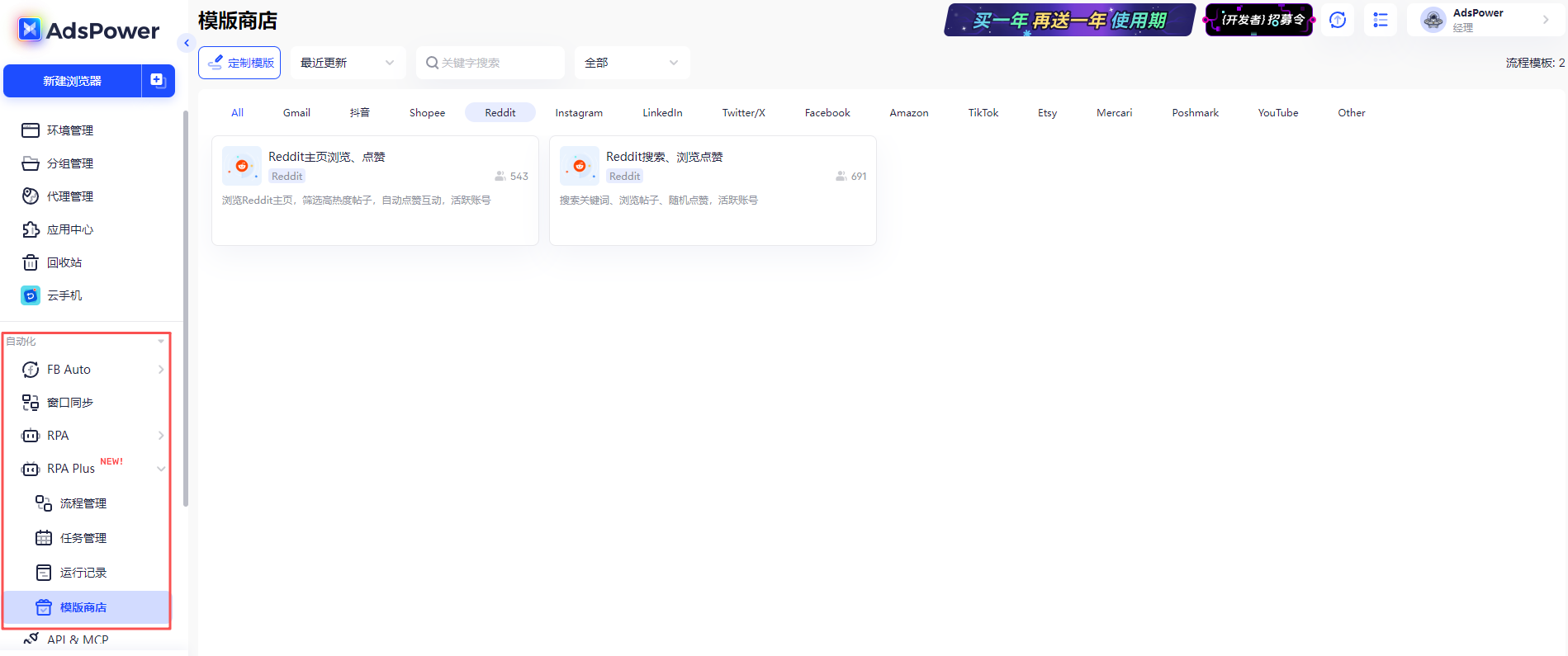The image size is (1568, 656).
Task: Open the 买一年再送一年 promo banner
Action: tap(1069, 20)
